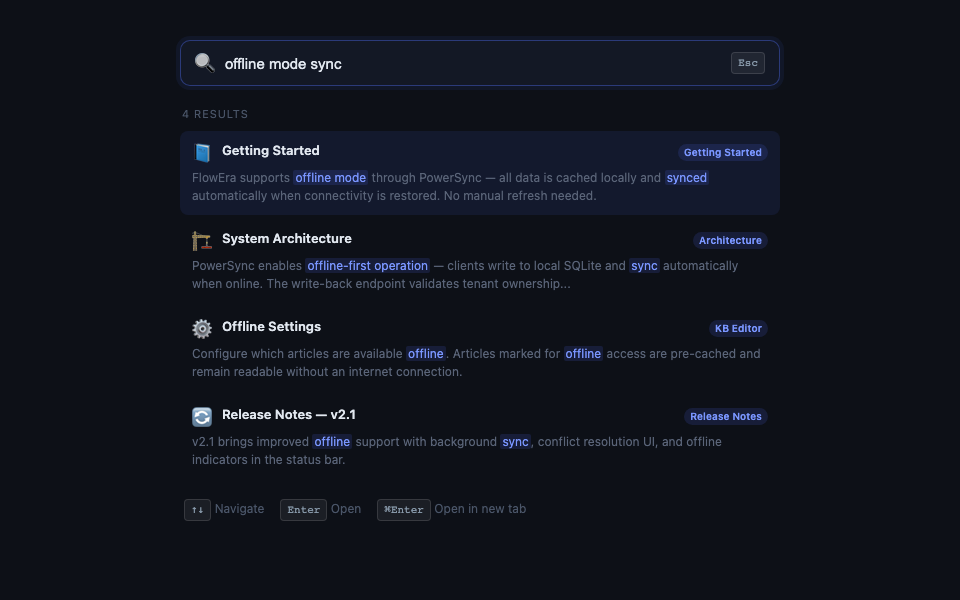The height and width of the screenshot is (600, 960).
Task: Click the Getting Started category tag
Action: click(722, 153)
